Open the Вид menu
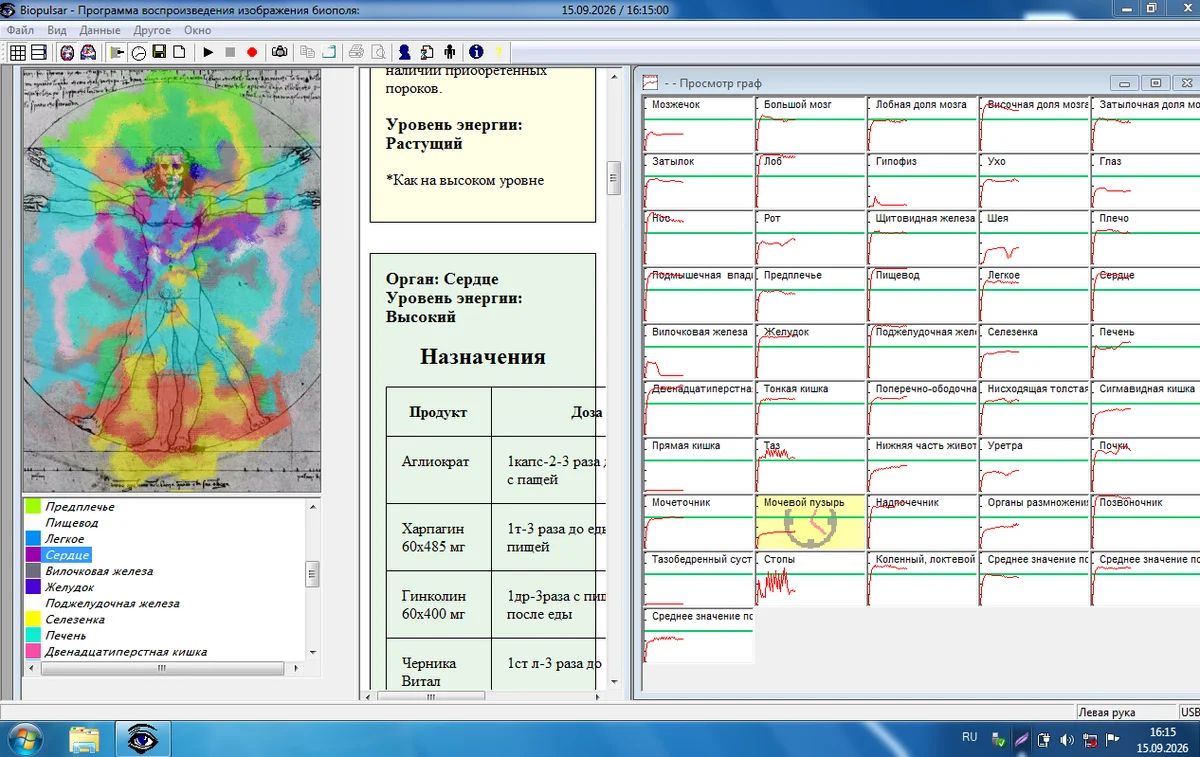This screenshot has width=1200, height=757. tap(57, 30)
